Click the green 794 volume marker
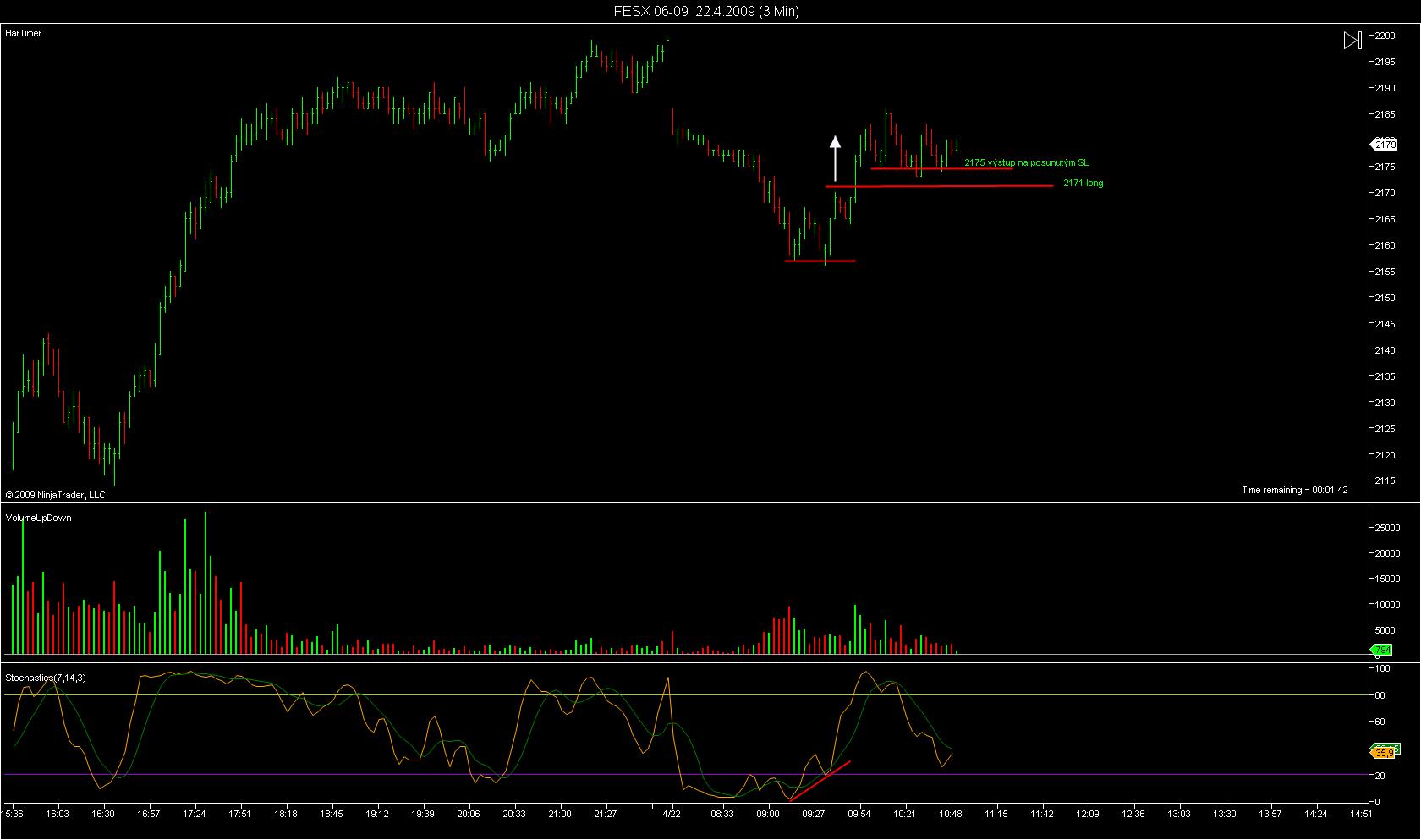Screen dimensions: 1421x840 [1382, 650]
